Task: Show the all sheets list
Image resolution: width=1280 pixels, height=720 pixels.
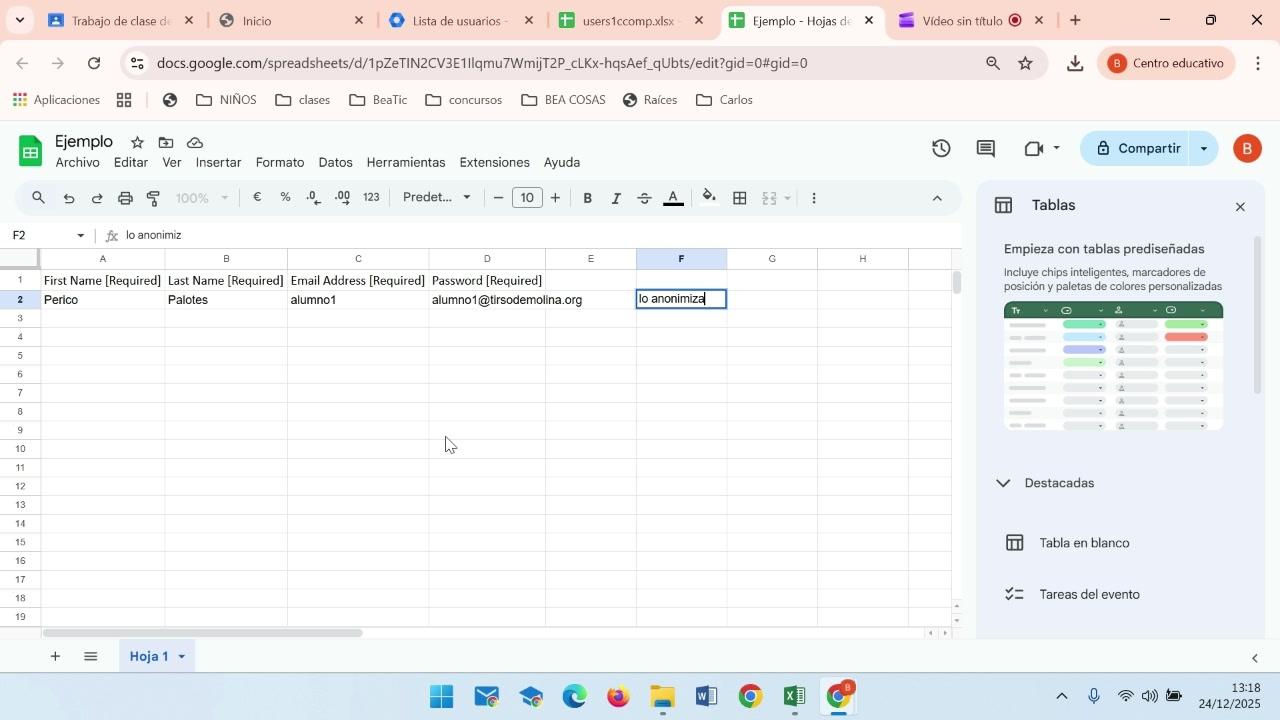Action: point(91,657)
